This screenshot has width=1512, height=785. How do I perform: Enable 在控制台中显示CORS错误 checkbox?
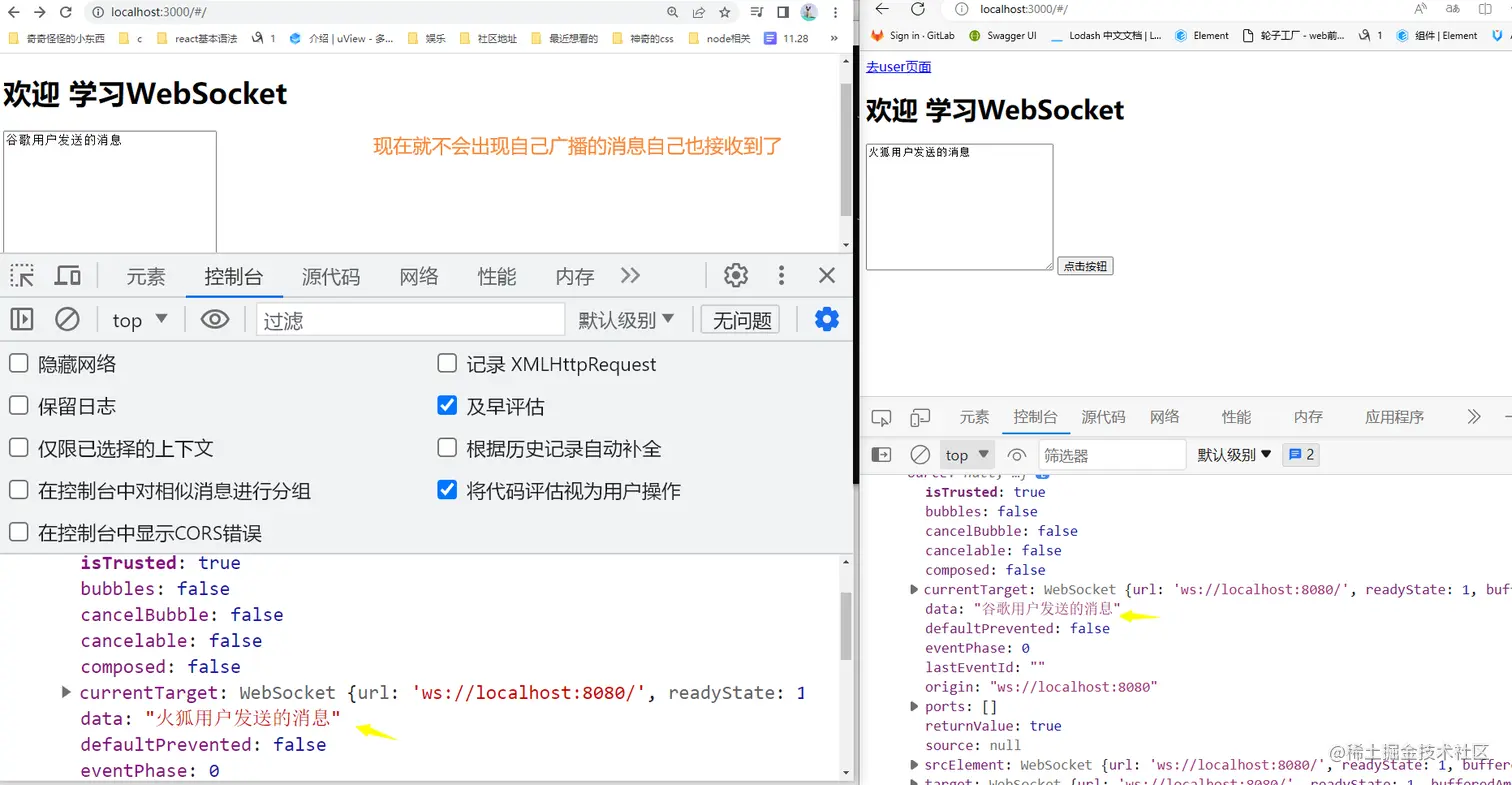pos(18,532)
